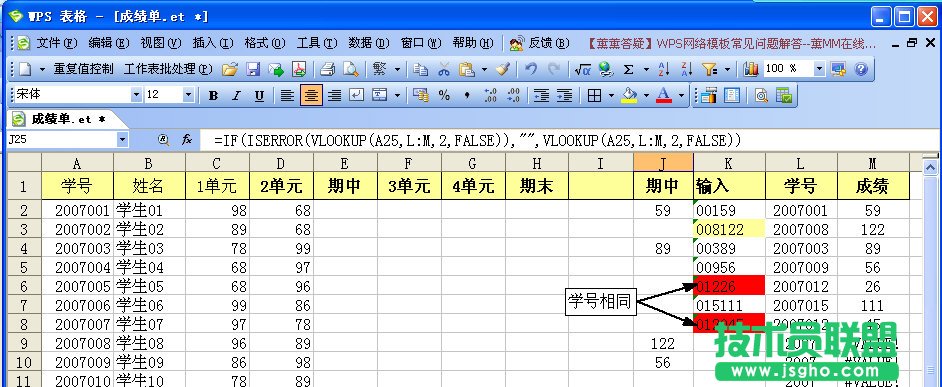Click the New document icon
This screenshot has height=387, width=942.
coord(25,69)
